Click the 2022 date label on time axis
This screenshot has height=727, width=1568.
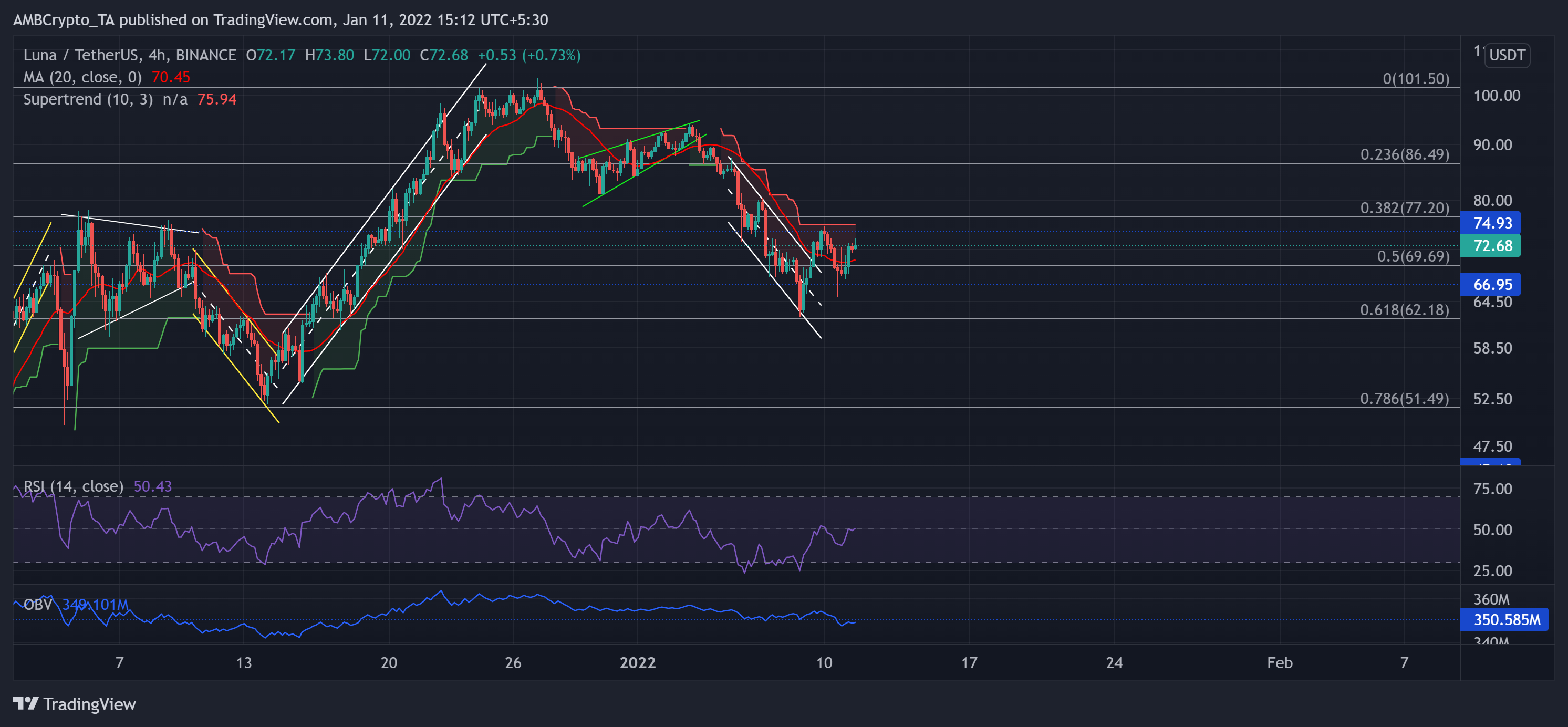[637, 662]
